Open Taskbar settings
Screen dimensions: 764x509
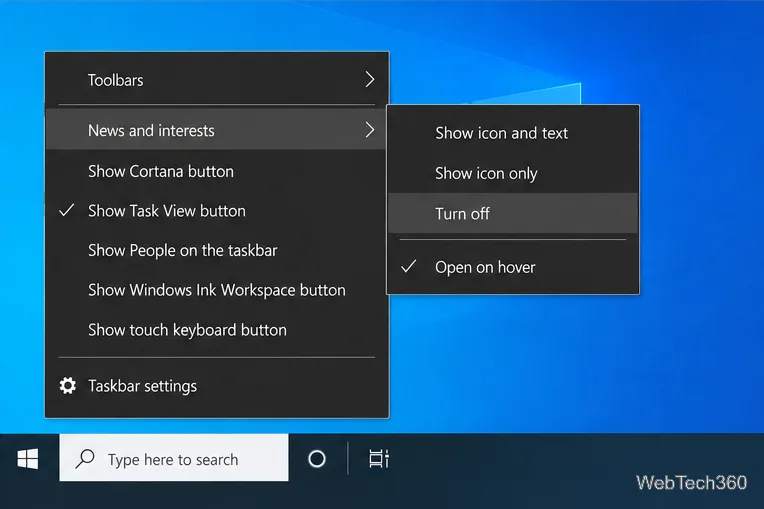(217, 386)
